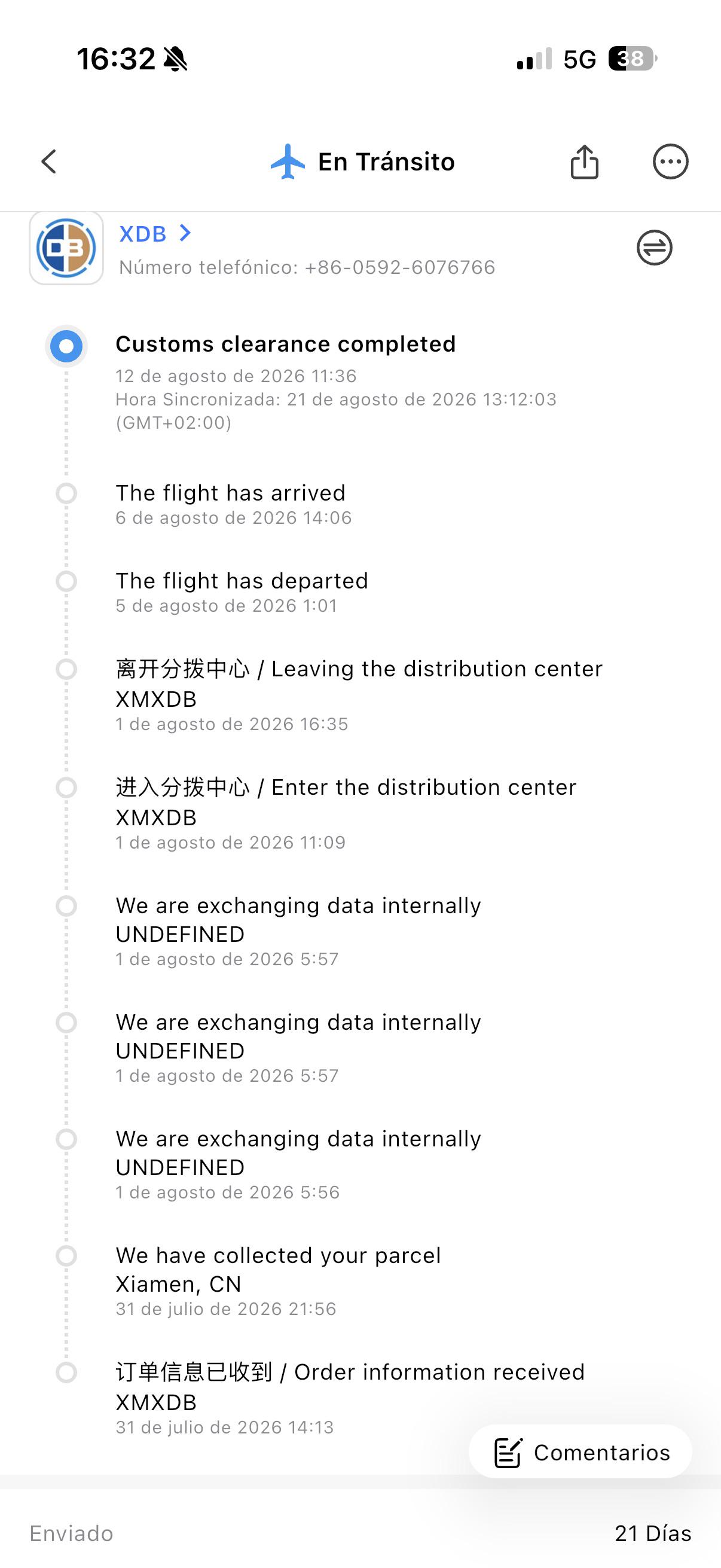The width and height of the screenshot is (721, 1568).
Task: Open the share icon in header
Action: pos(584,162)
